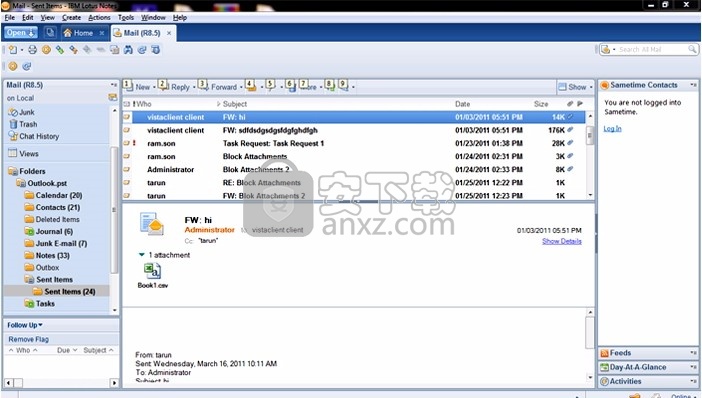Open the search scope dropdown arrow
Image resolution: width=702 pixels, height=398 pixels.
tap(614, 49)
